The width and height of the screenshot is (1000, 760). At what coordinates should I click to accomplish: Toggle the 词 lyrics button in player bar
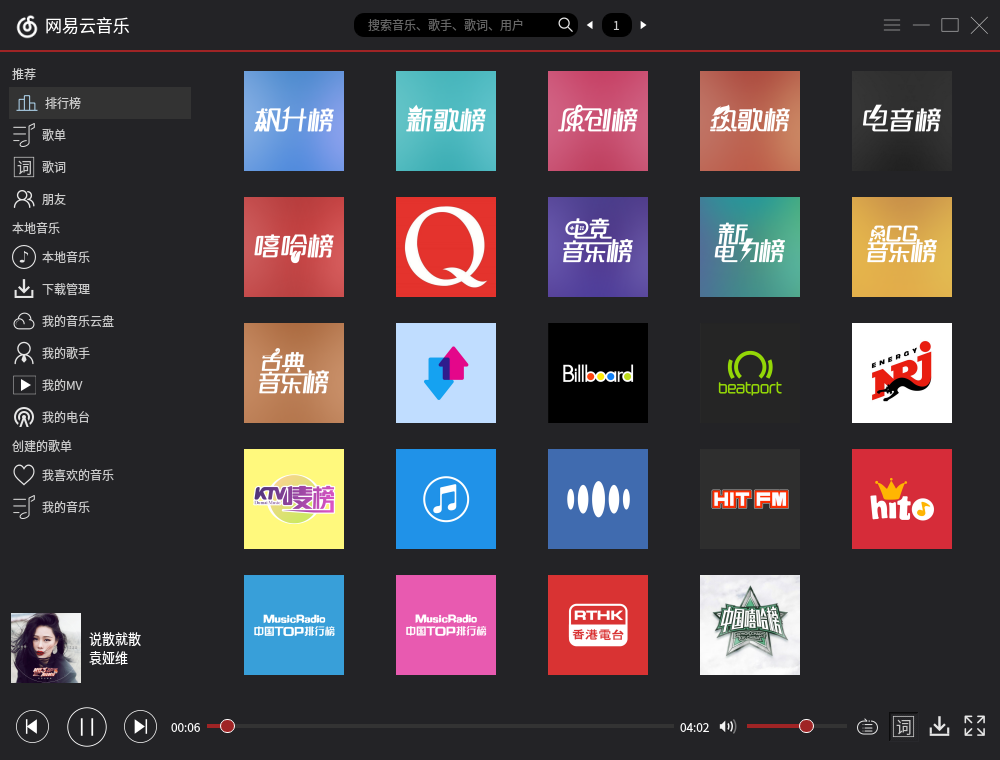(x=903, y=727)
